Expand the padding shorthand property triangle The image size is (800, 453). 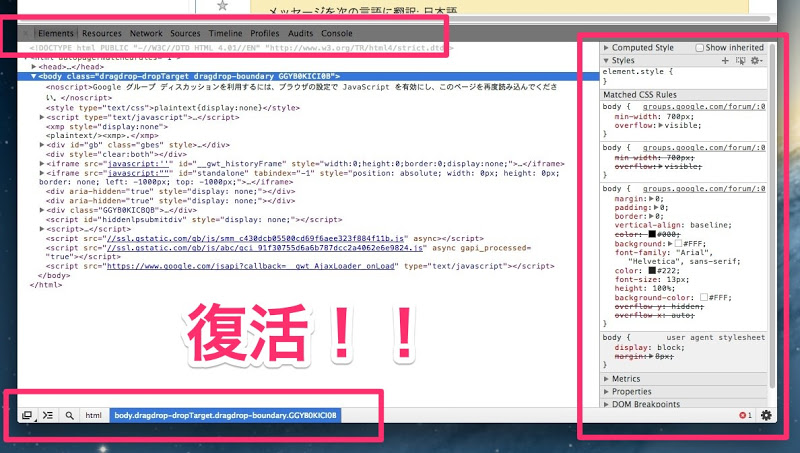[656, 208]
